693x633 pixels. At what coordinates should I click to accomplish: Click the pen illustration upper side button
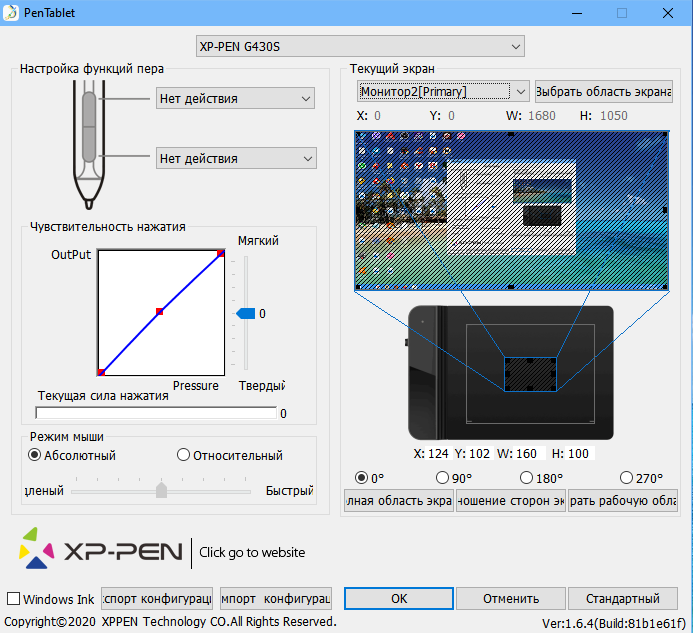point(89,109)
